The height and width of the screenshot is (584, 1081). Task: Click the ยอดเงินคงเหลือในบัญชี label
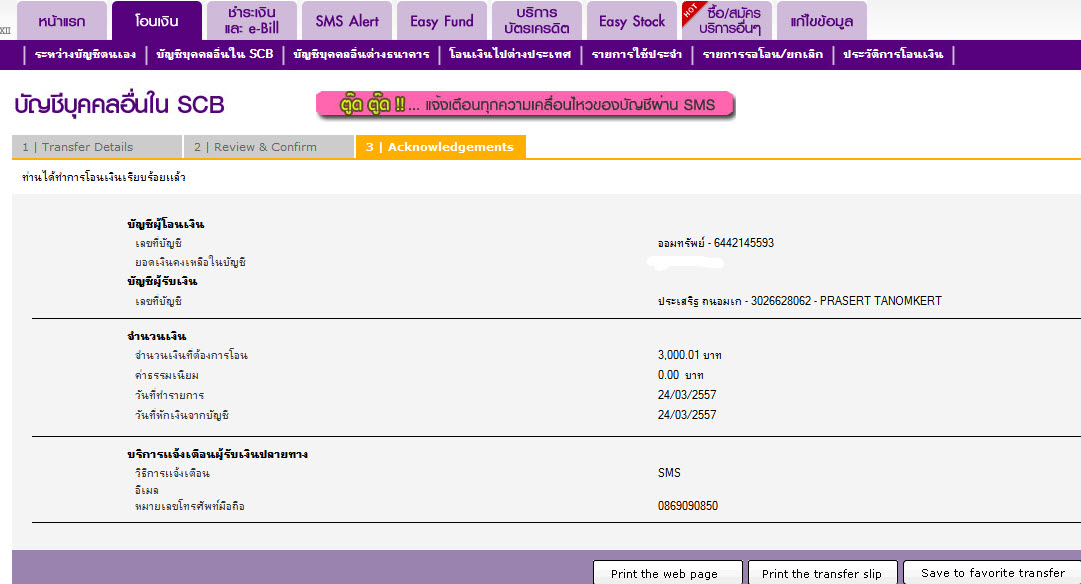pyautogui.click(x=190, y=262)
